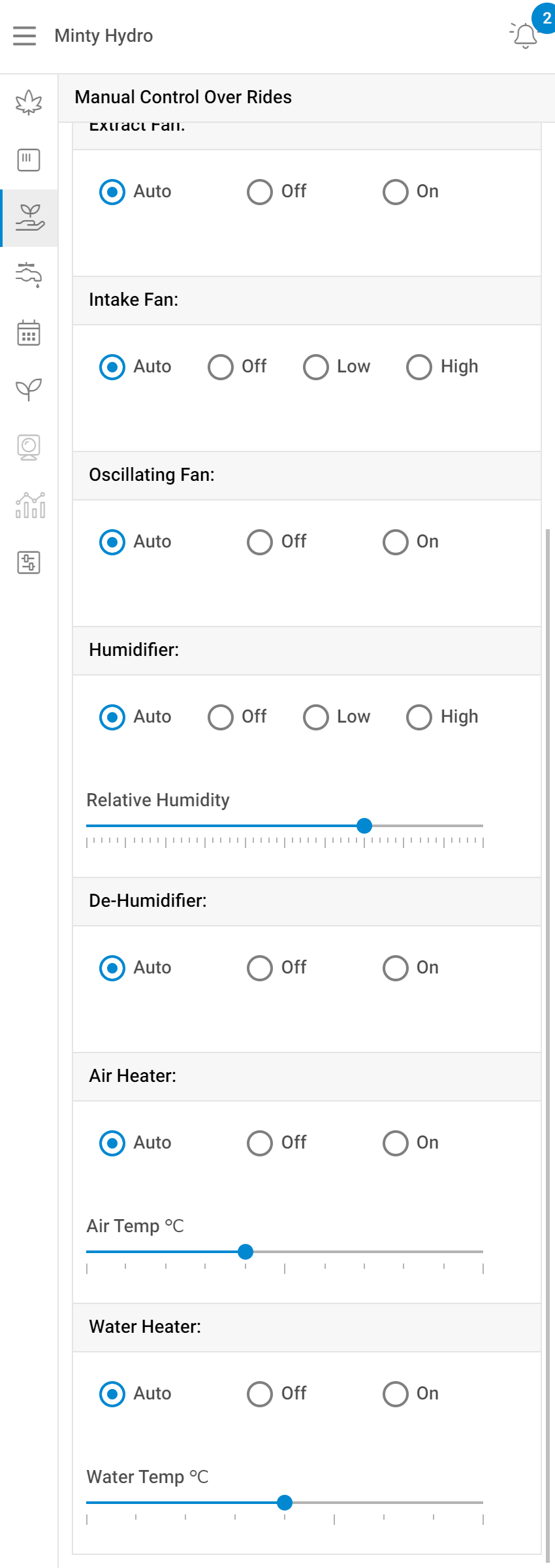Set Intake Fan to High

pyautogui.click(x=419, y=367)
